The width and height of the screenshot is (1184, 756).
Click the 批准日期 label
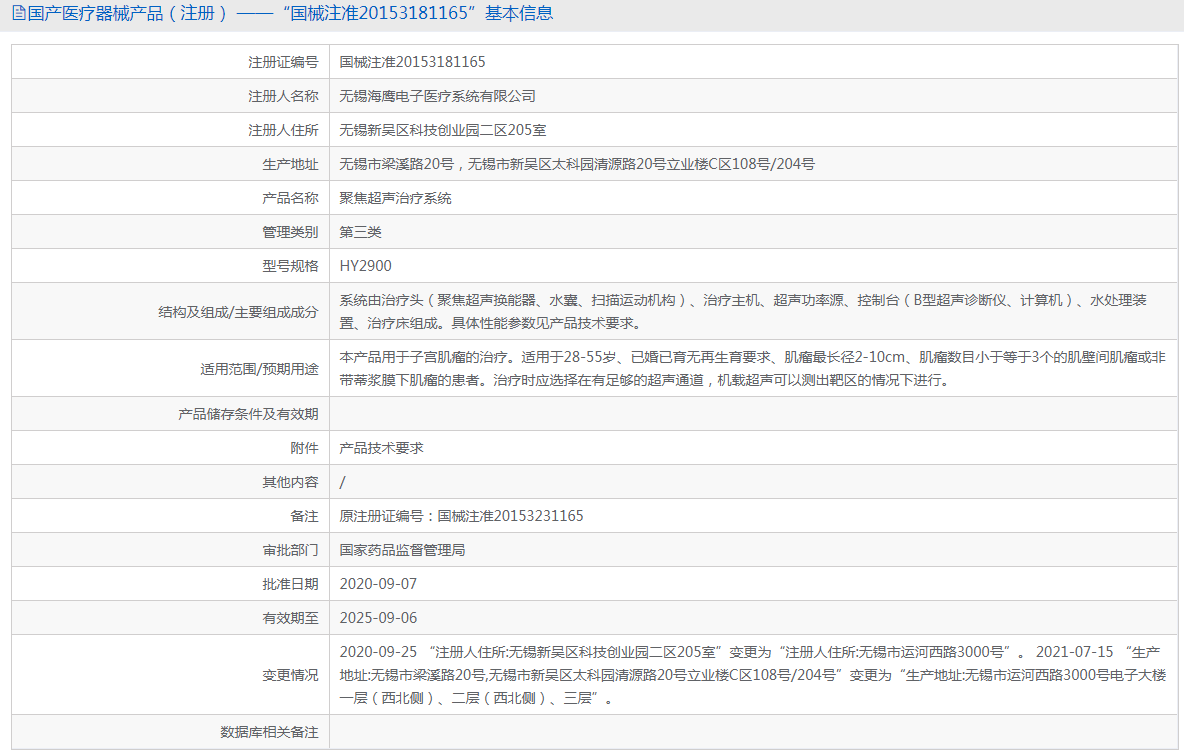coord(290,584)
